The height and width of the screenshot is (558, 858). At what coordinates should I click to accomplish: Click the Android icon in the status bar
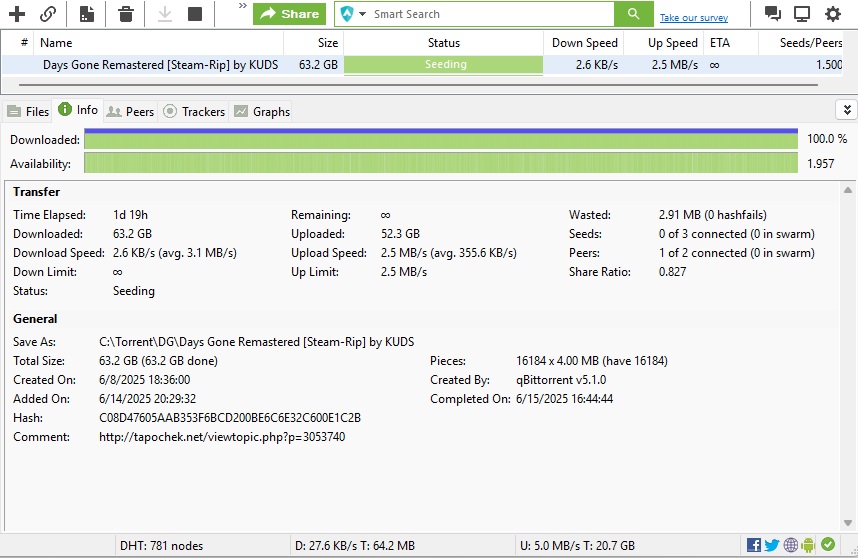(808, 545)
